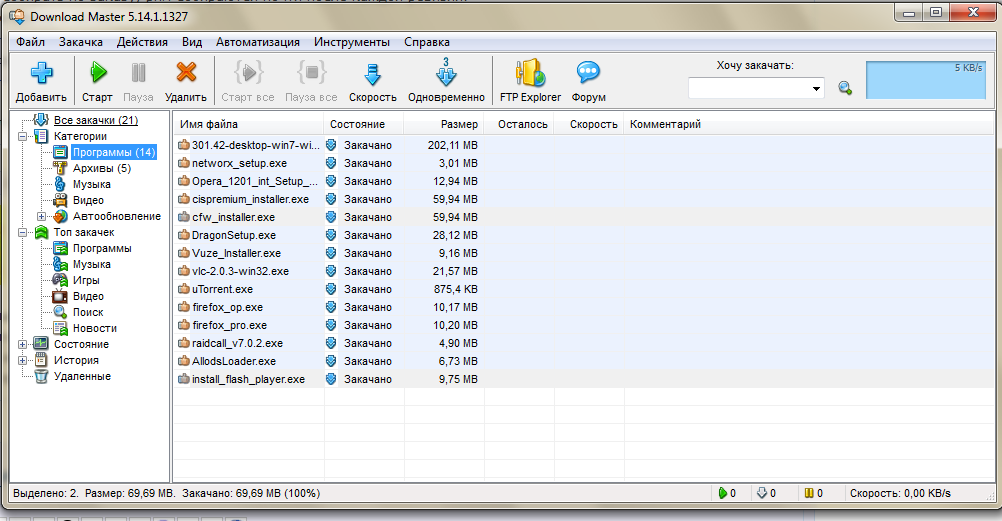Open the Инструменты menu
This screenshot has width=1002, height=521.
(351, 42)
